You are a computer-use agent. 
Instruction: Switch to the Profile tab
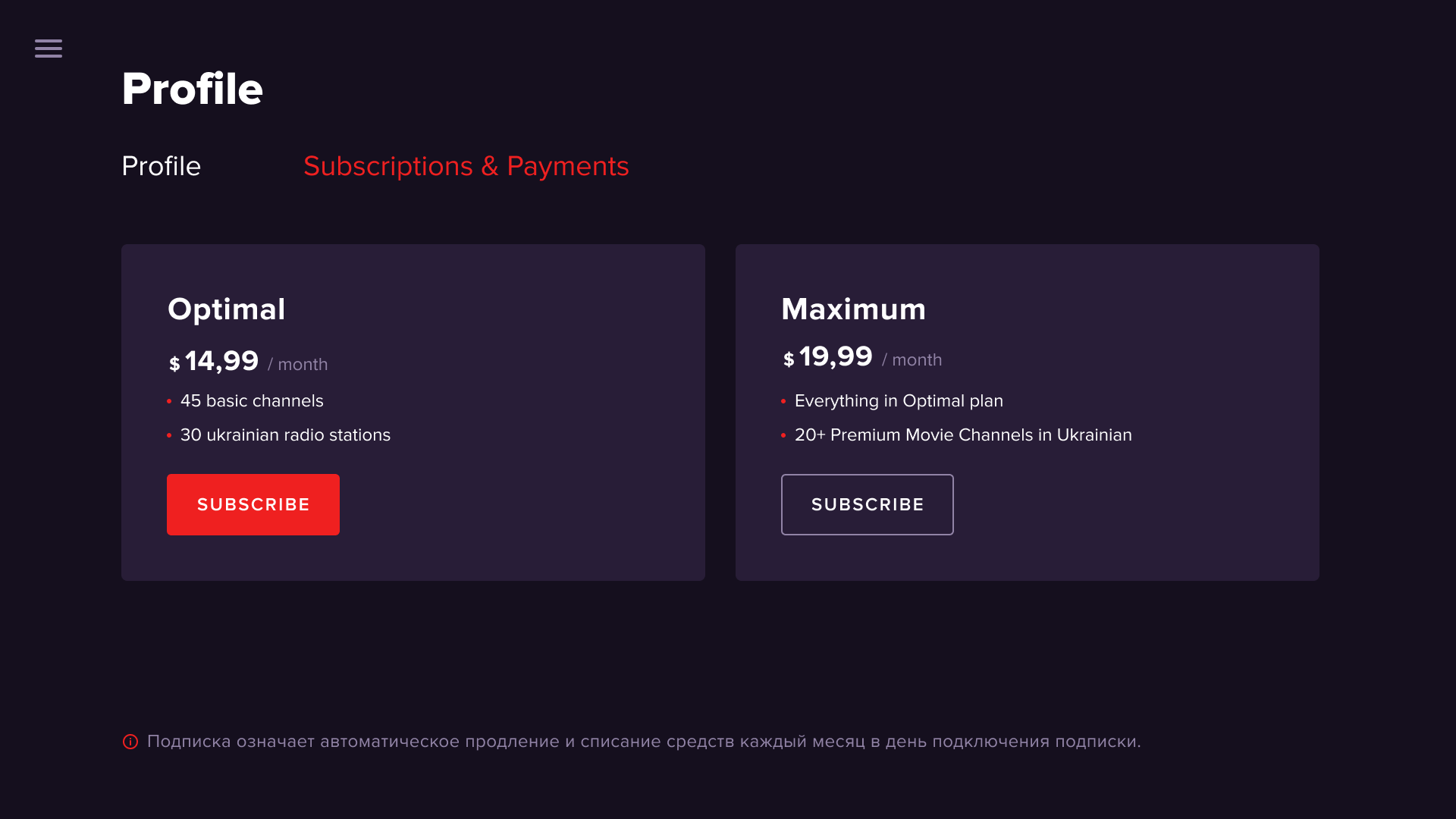point(161,166)
